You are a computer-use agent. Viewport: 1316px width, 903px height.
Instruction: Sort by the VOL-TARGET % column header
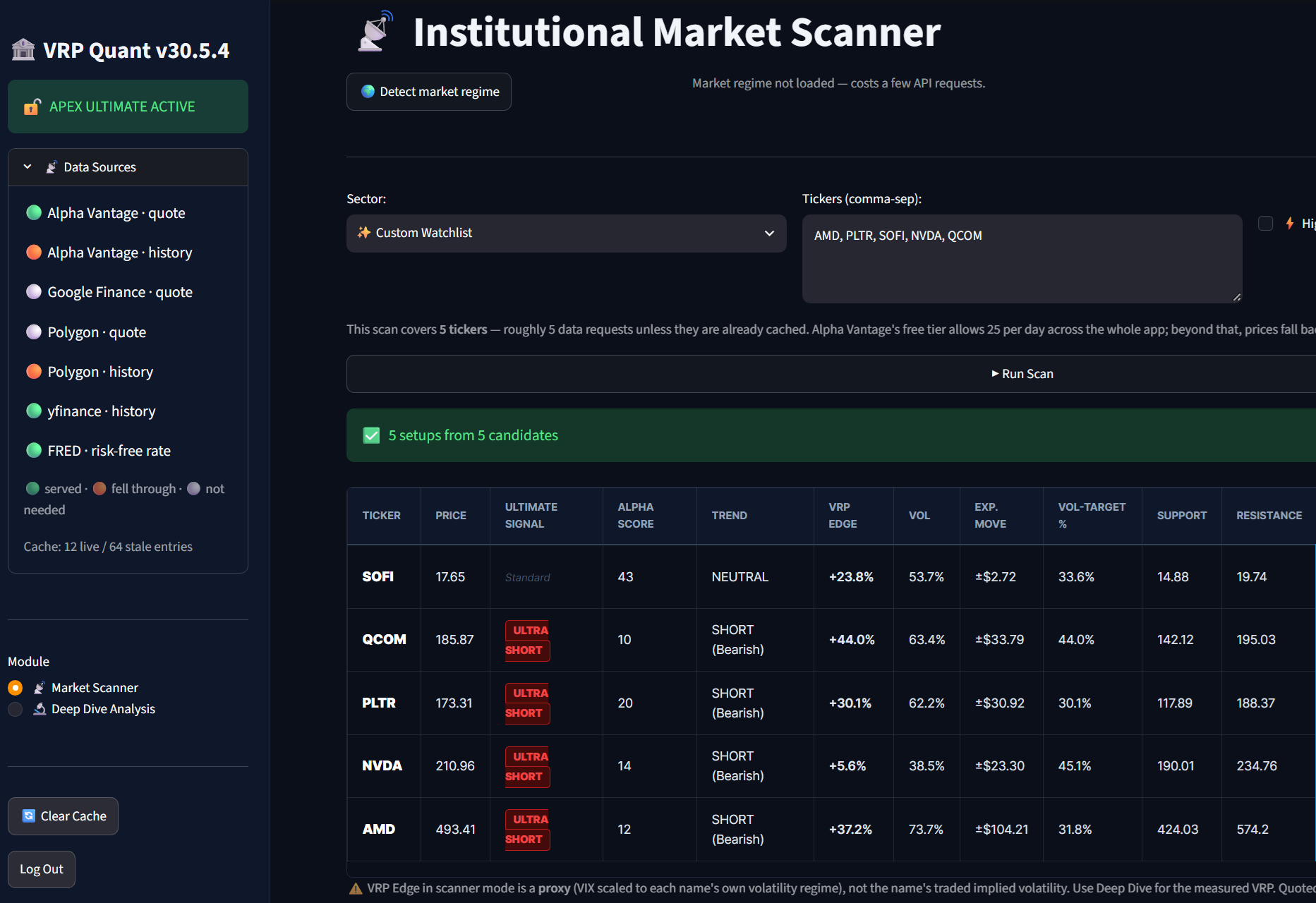pyautogui.click(x=1092, y=516)
